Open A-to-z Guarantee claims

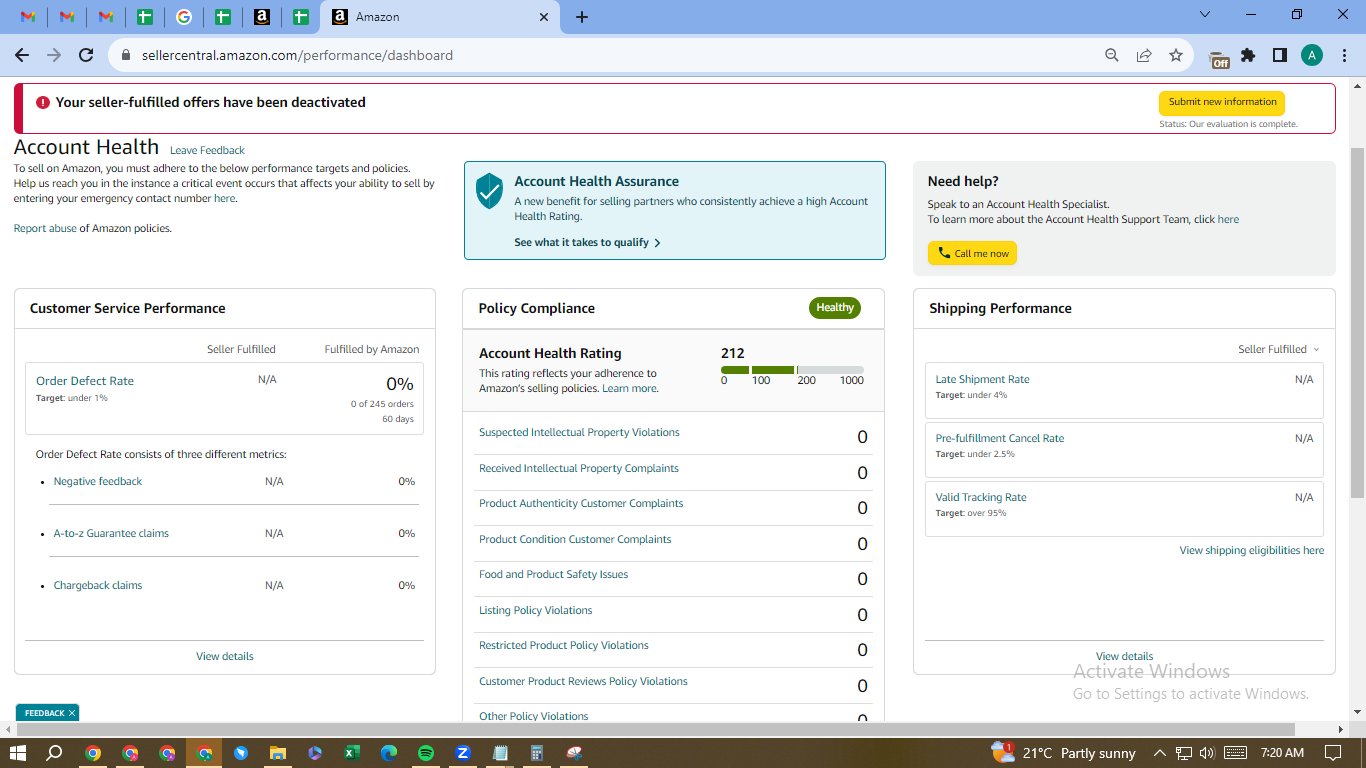(111, 533)
